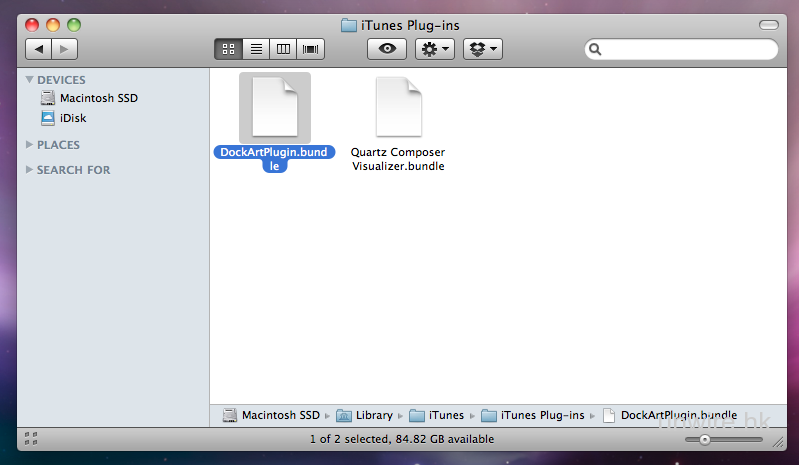799x465 pixels.
Task: Switch to list view mode
Action: pos(255,48)
